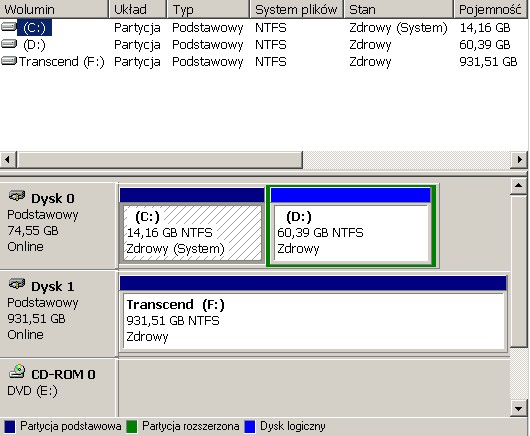Sort by the Wolumin column header
This screenshot has height=436, width=530.
point(54,9)
